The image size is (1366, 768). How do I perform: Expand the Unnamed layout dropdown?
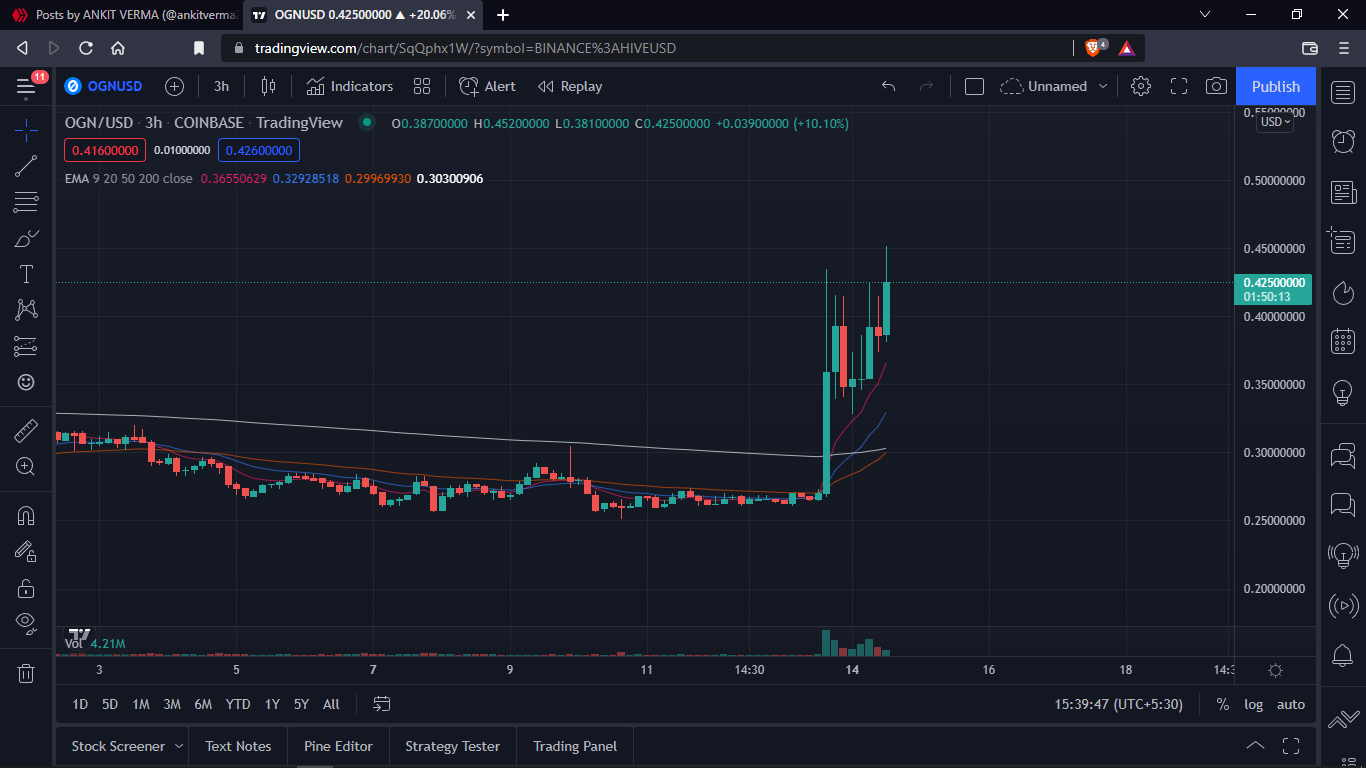pyautogui.click(x=1103, y=86)
